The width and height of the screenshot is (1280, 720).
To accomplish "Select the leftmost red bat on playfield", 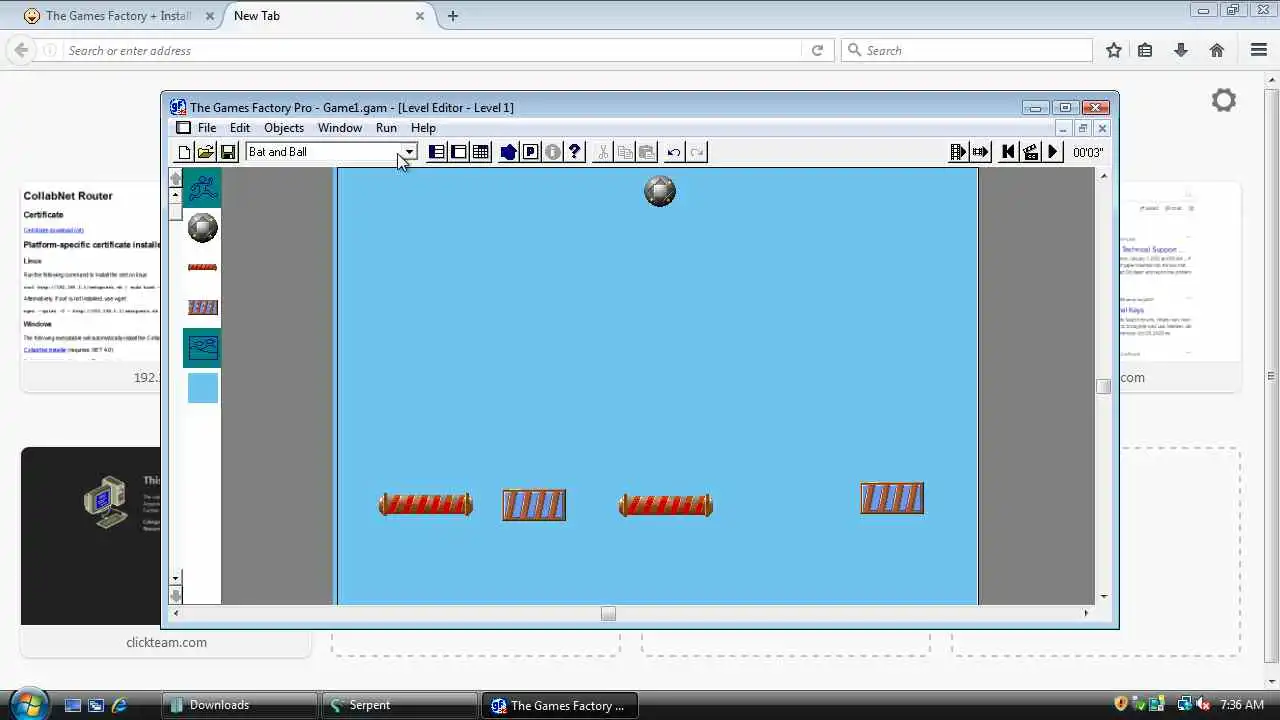I will click(x=426, y=505).
